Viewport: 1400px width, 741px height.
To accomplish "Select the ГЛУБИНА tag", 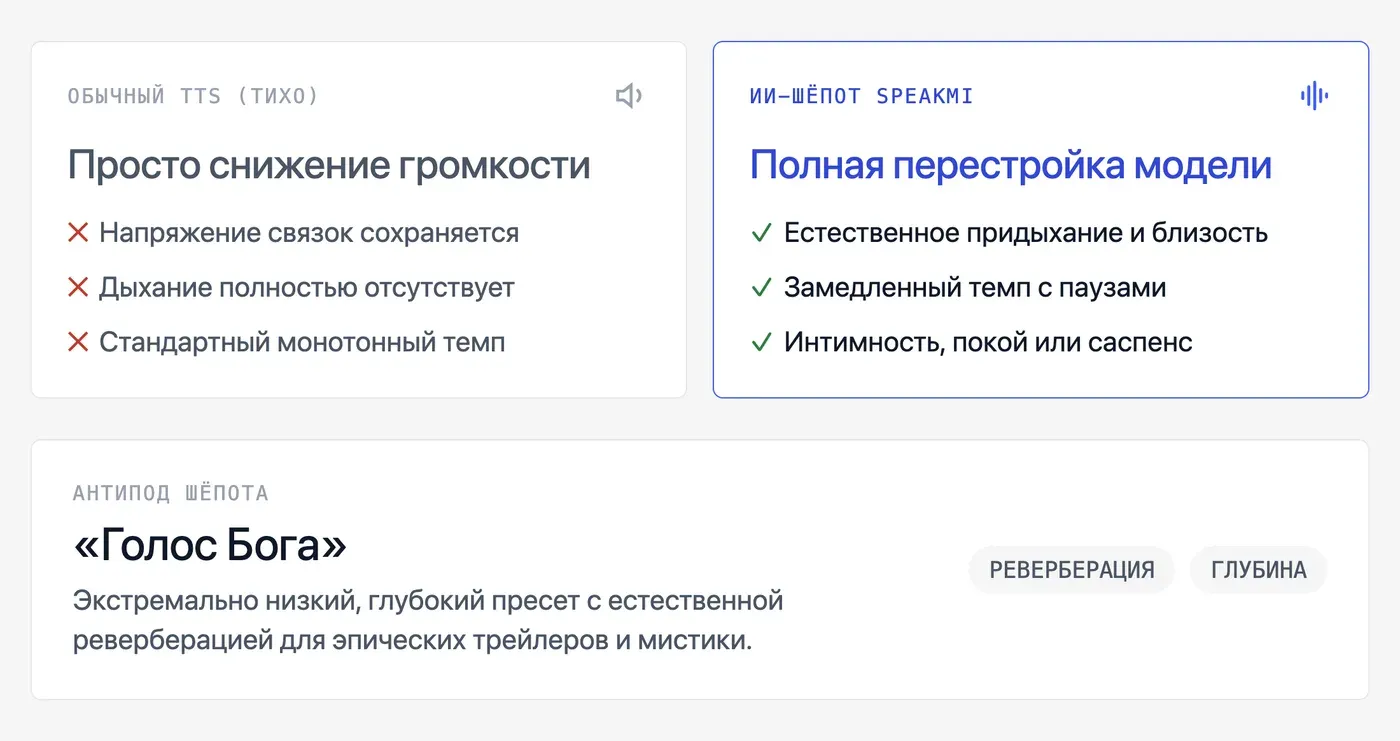I will [1259, 570].
